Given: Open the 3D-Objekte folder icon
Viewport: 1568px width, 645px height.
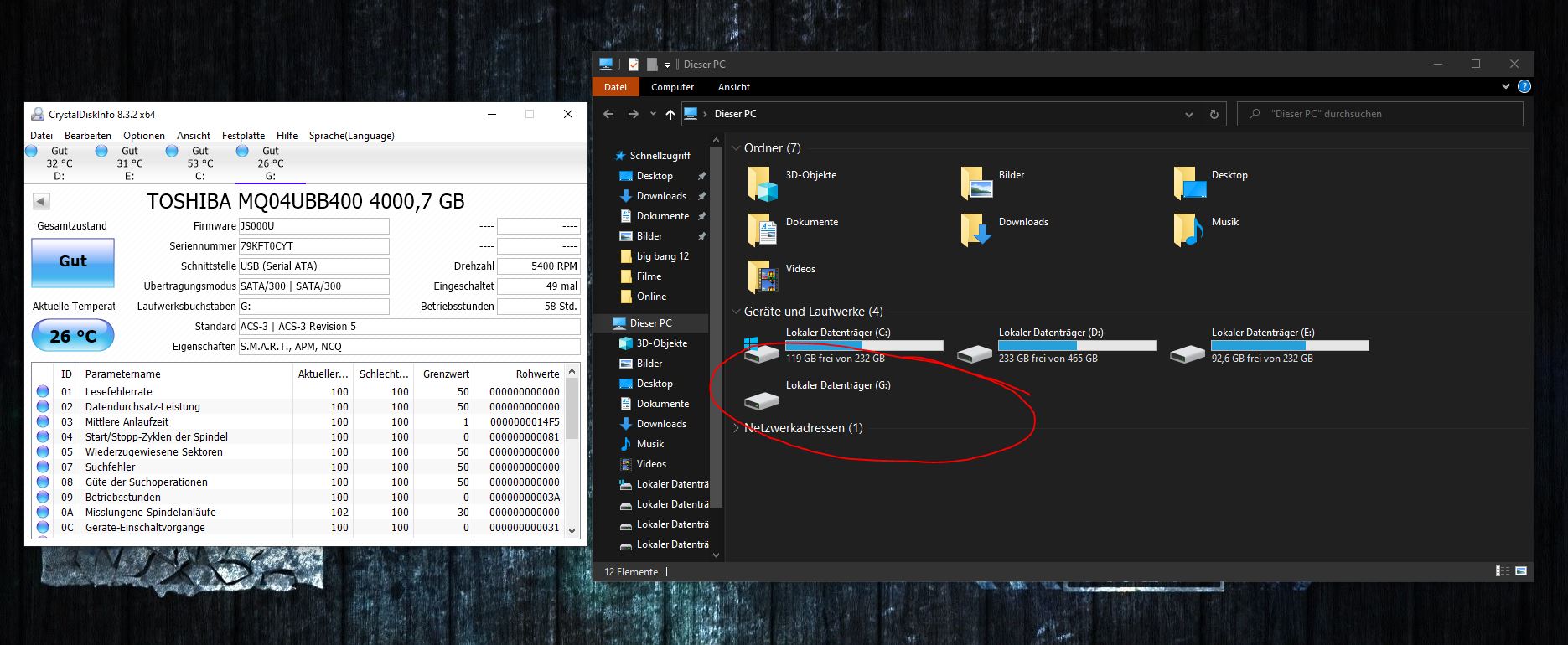Looking at the screenshot, I should click(763, 183).
